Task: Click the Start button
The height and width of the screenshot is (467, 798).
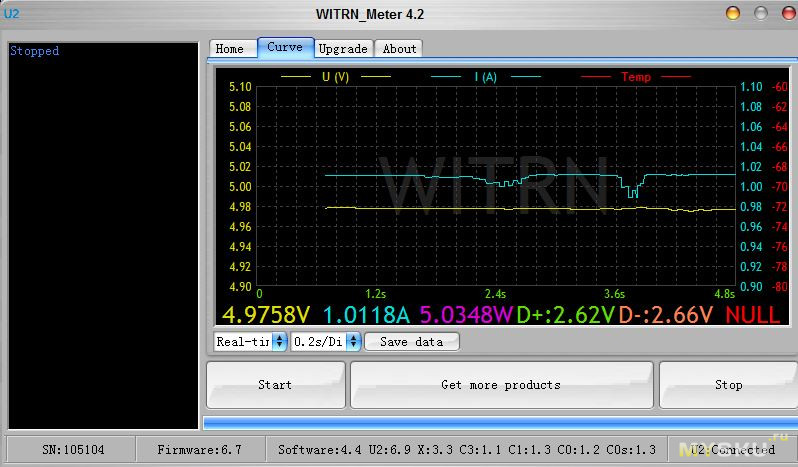Action: click(275, 385)
